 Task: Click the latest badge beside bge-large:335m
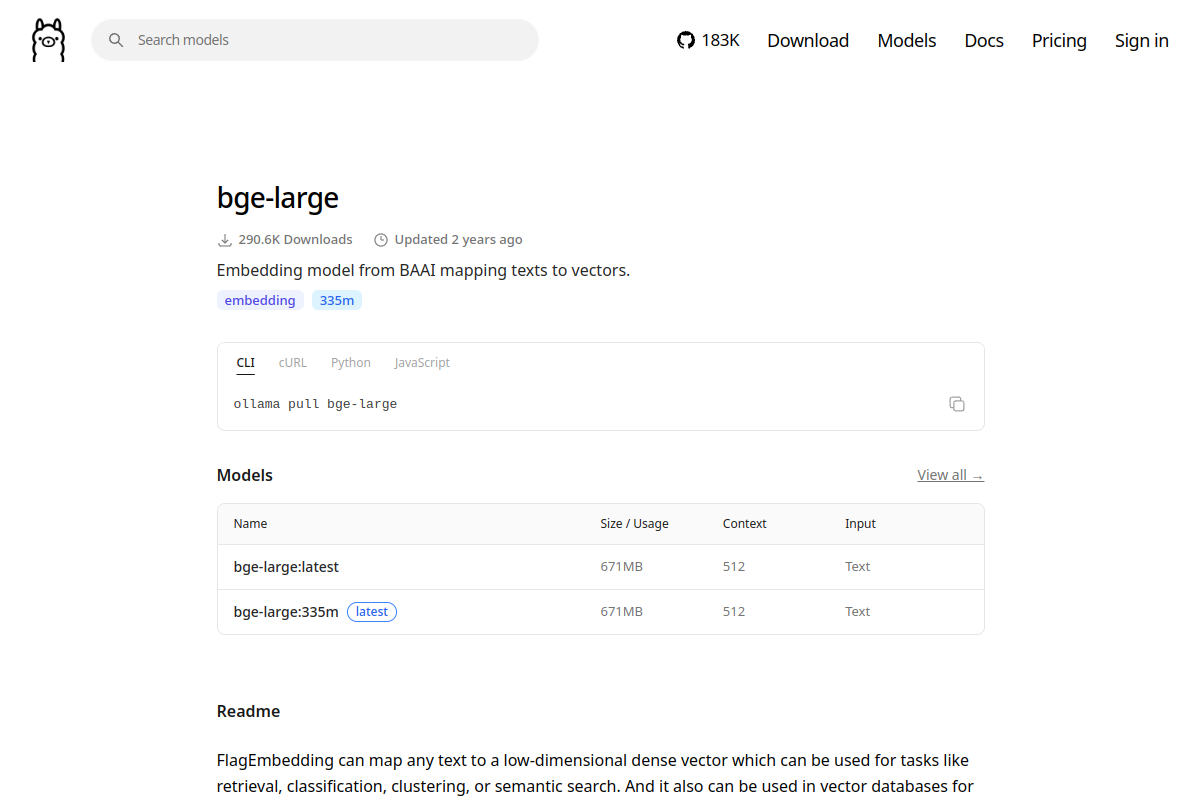pyautogui.click(x=372, y=612)
